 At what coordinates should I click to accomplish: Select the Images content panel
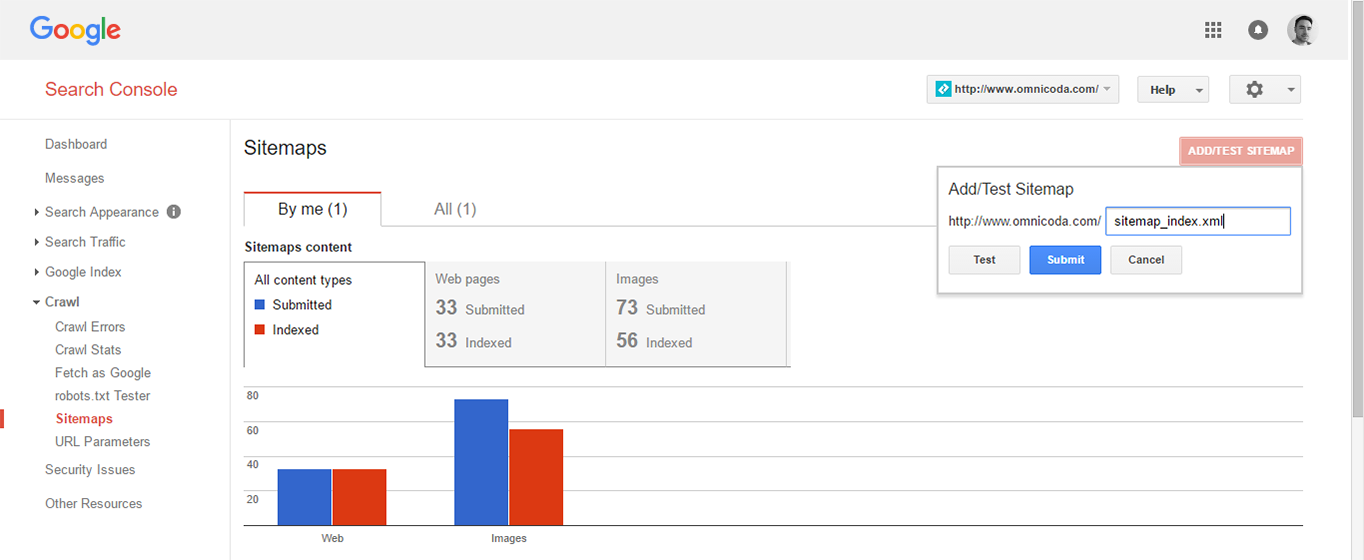696,314
